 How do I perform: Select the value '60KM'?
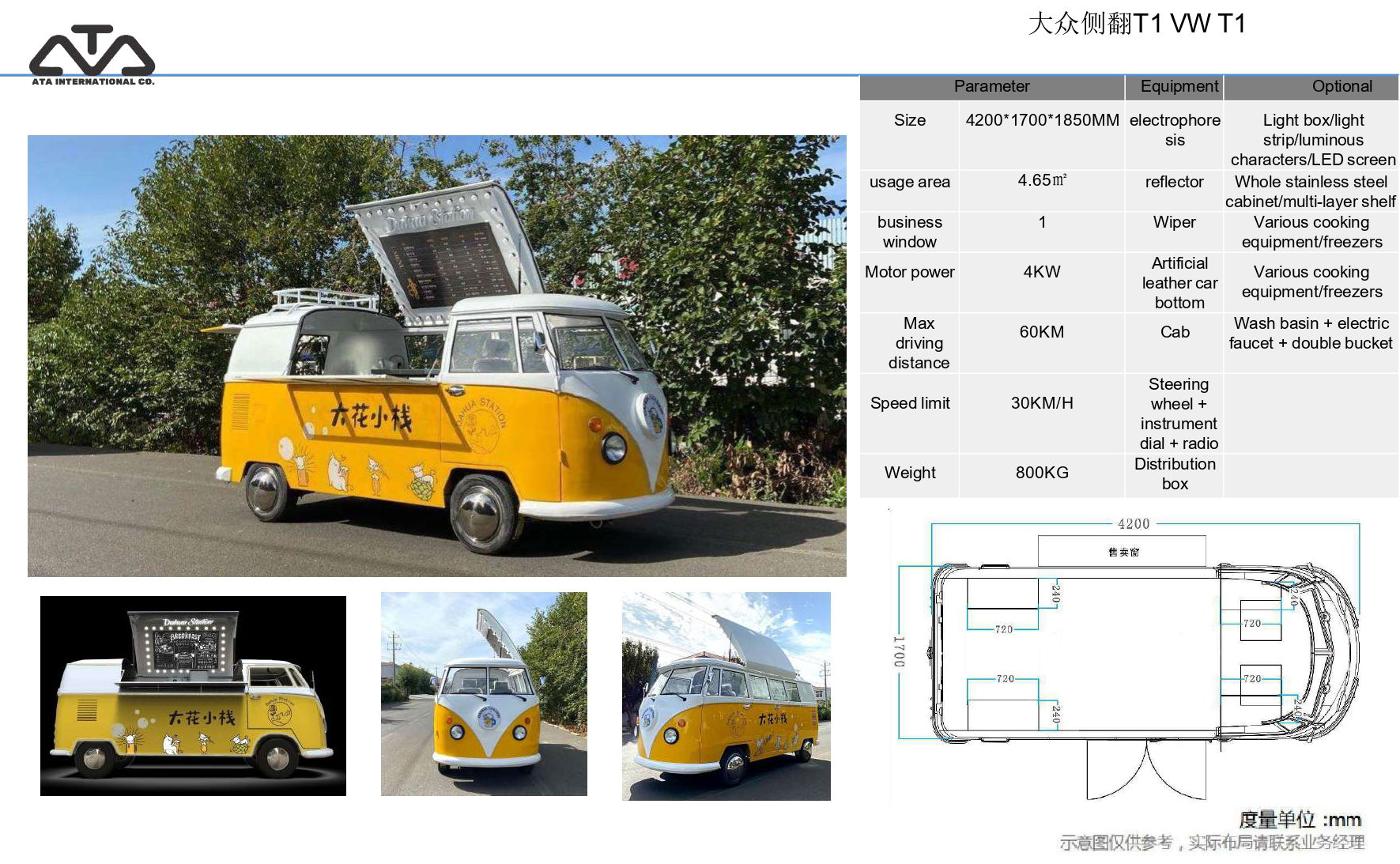tap(1042, 332)
